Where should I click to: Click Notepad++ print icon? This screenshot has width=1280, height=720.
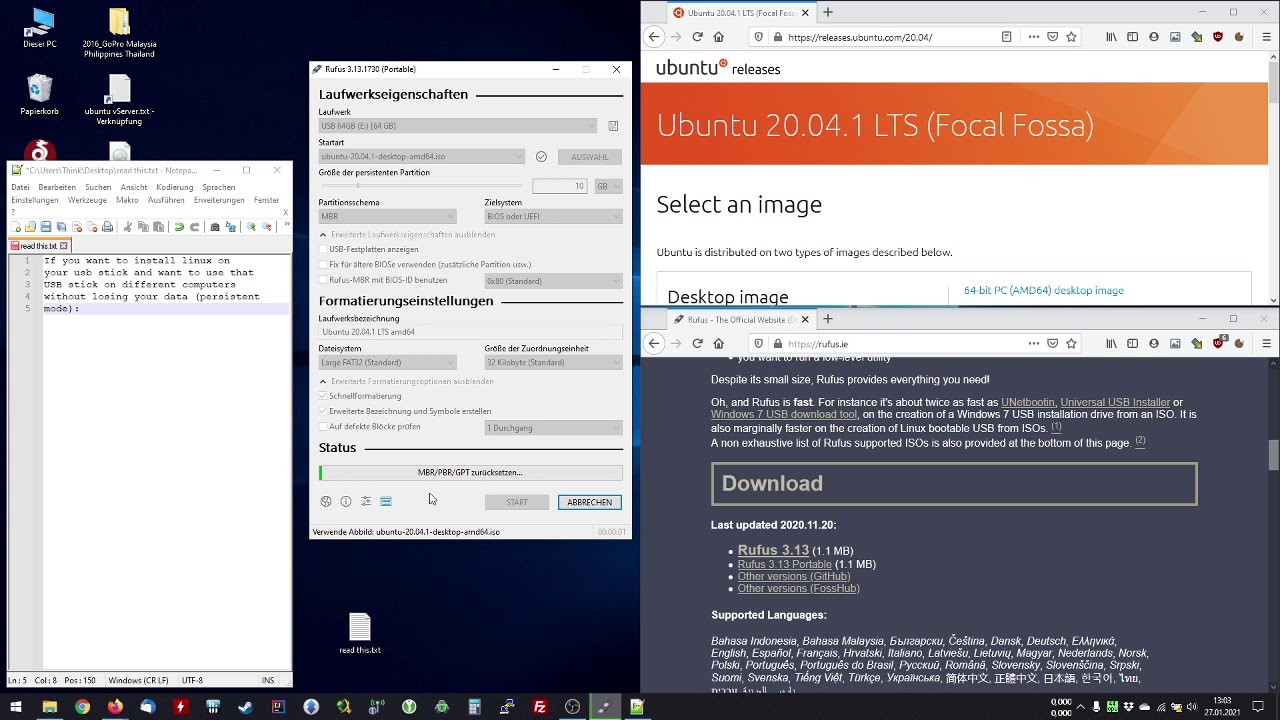[107, 227]
